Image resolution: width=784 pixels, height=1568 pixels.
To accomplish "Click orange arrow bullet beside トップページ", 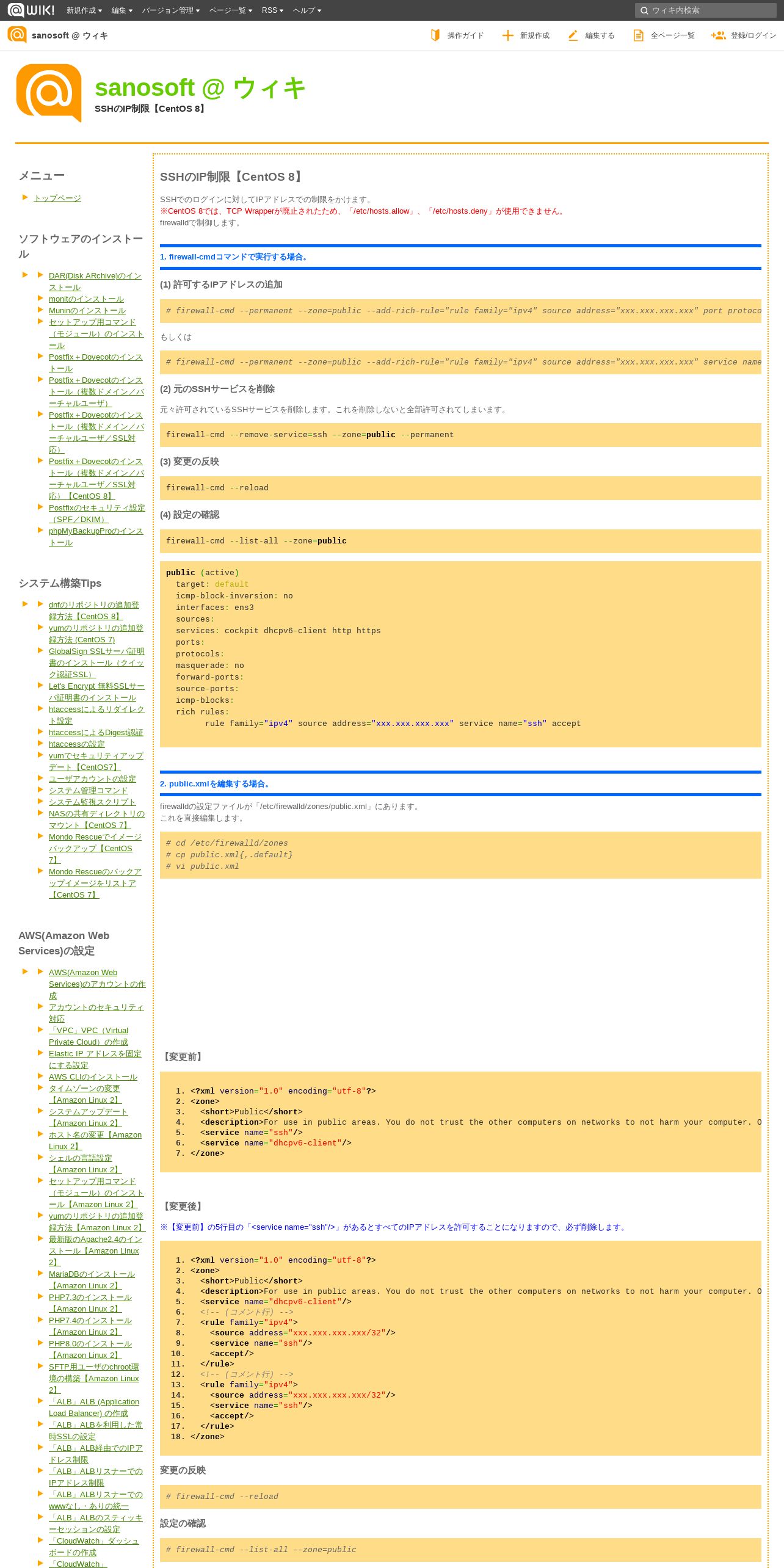I will coord(25,197).
